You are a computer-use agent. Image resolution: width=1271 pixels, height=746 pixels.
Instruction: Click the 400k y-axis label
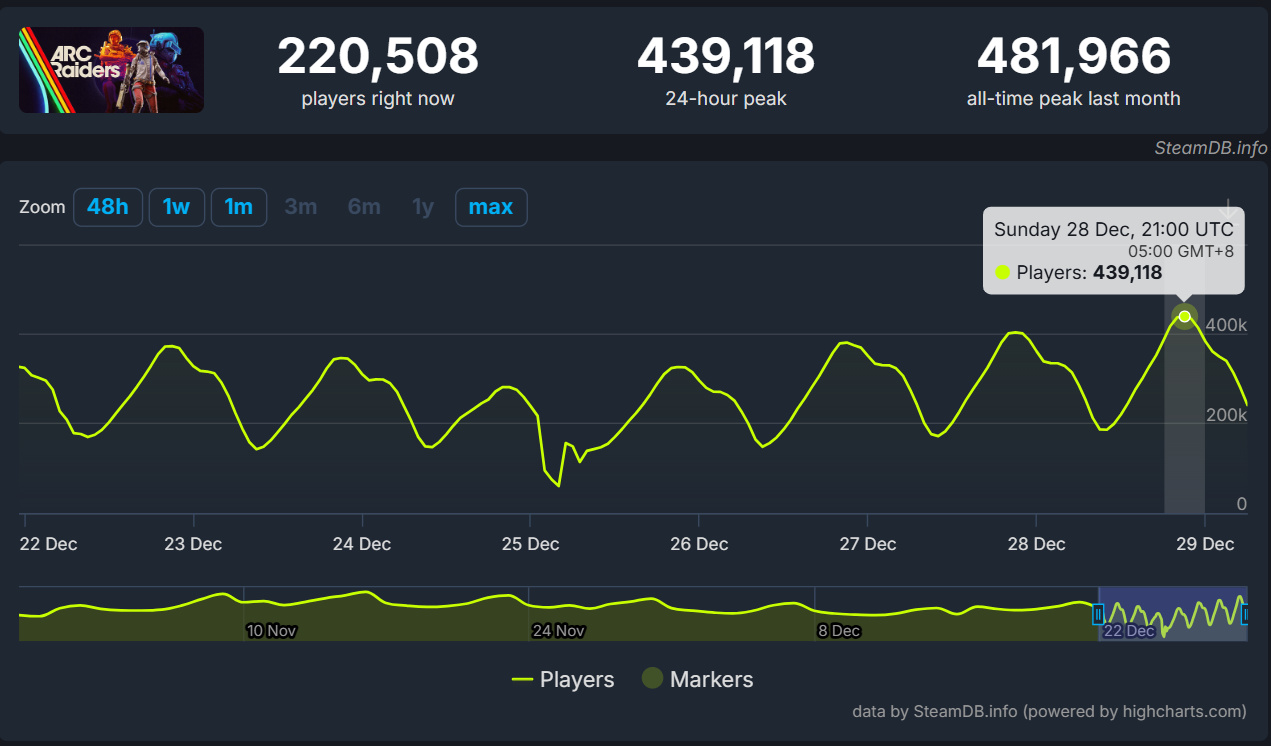click(x=1227, y=326)
